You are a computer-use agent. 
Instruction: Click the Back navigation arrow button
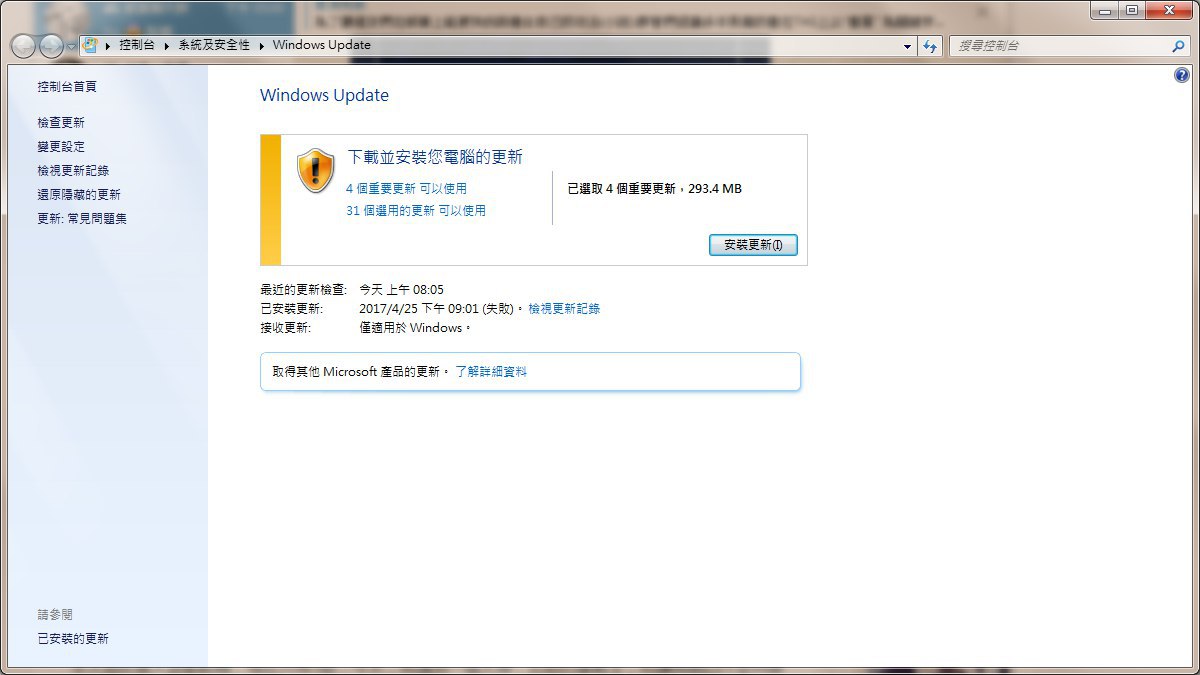[x=24, y=46]
